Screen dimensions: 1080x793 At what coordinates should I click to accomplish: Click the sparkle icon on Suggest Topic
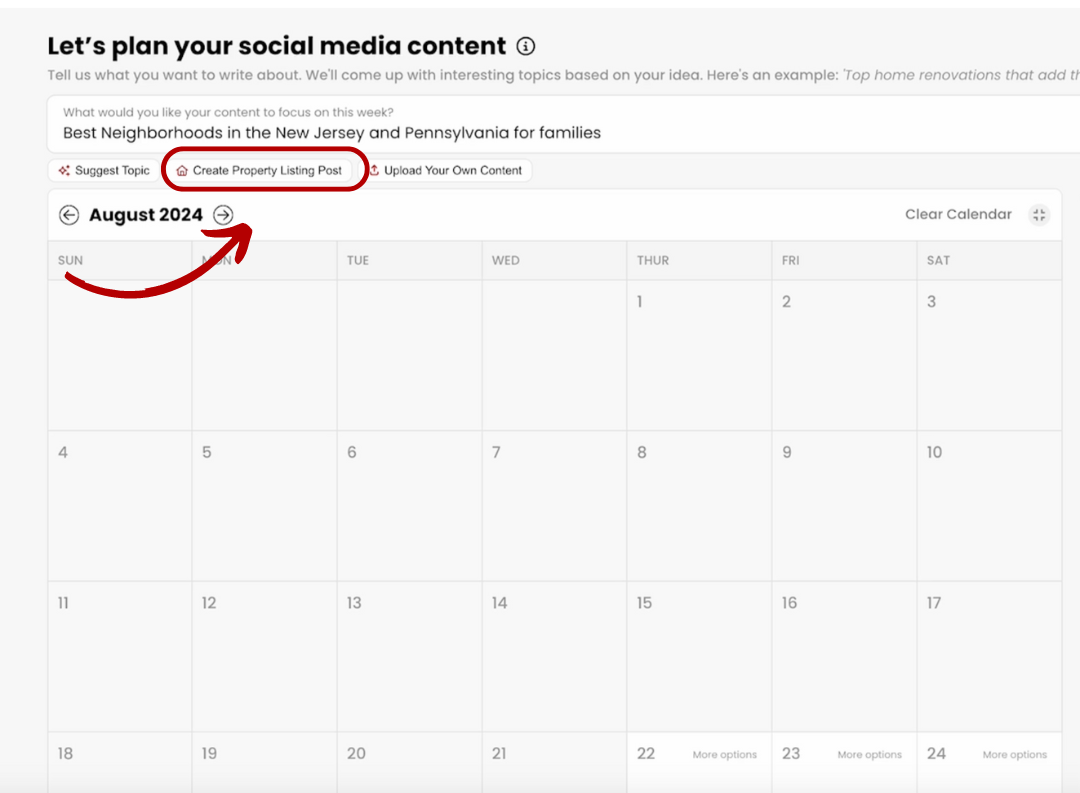pos(64,170)
